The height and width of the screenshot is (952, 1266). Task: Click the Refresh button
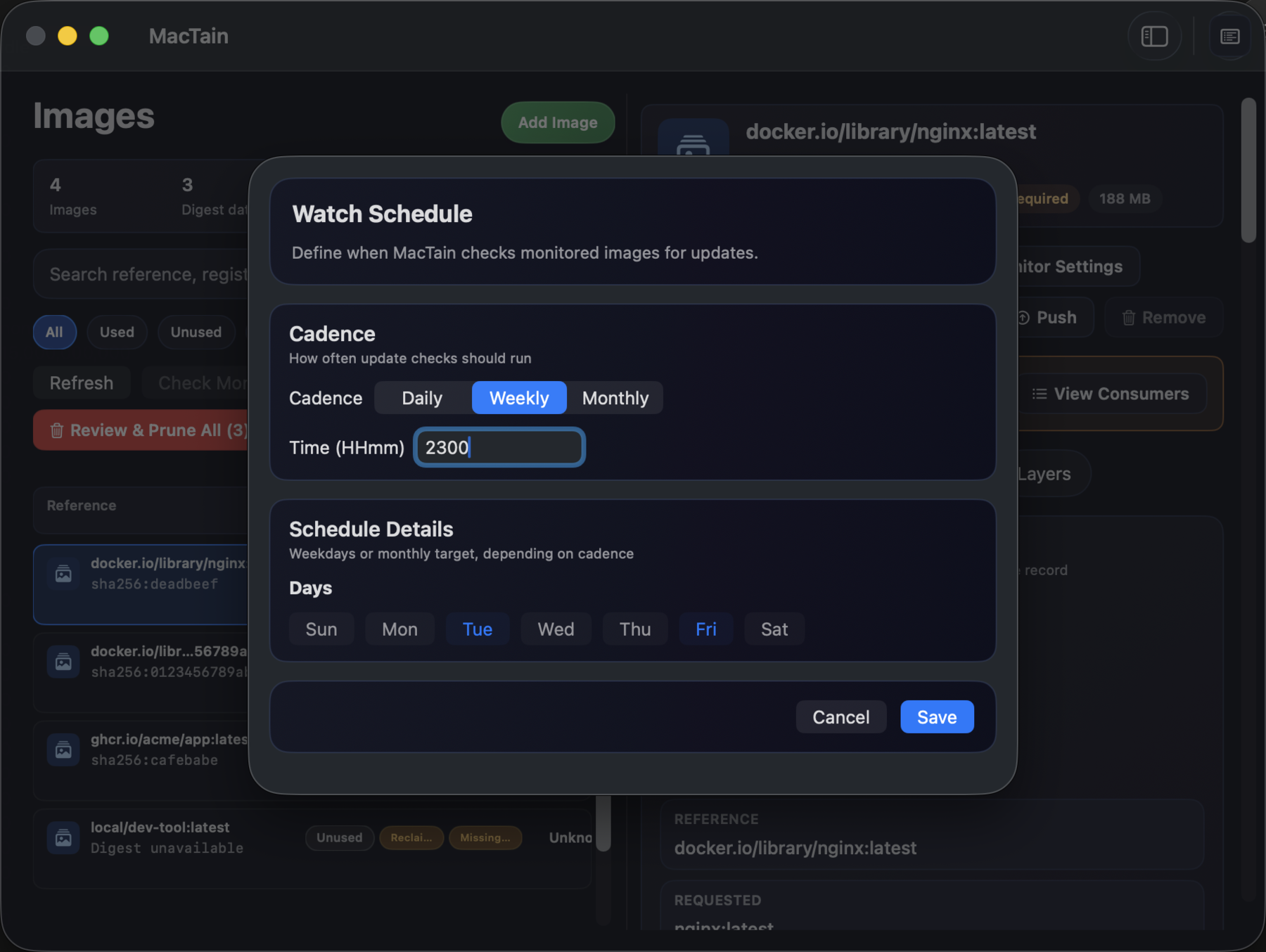tap(82, 382)
